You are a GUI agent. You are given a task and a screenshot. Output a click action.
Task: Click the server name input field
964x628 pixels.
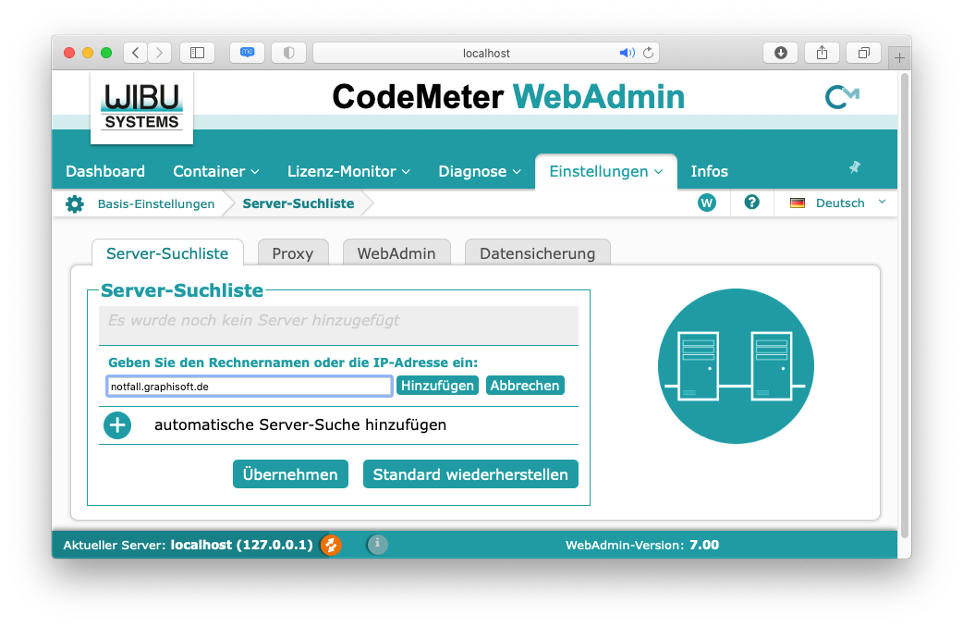point(249,386)
